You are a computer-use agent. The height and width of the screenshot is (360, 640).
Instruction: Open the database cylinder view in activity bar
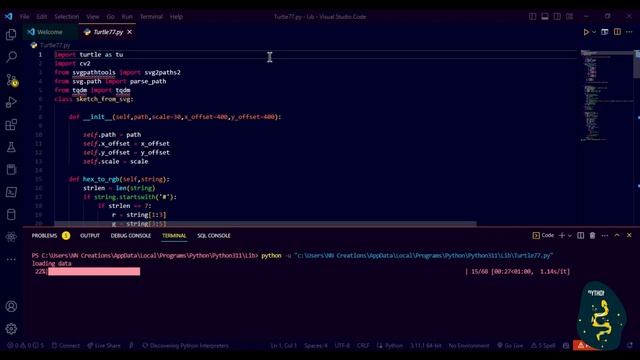coord(11,214)
